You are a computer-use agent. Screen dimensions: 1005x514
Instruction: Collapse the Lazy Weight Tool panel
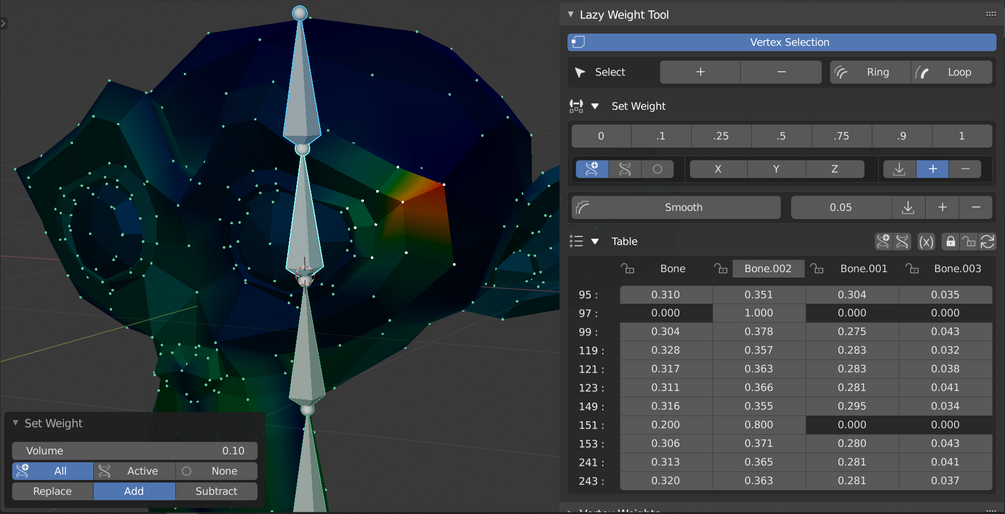coord(570,14)
